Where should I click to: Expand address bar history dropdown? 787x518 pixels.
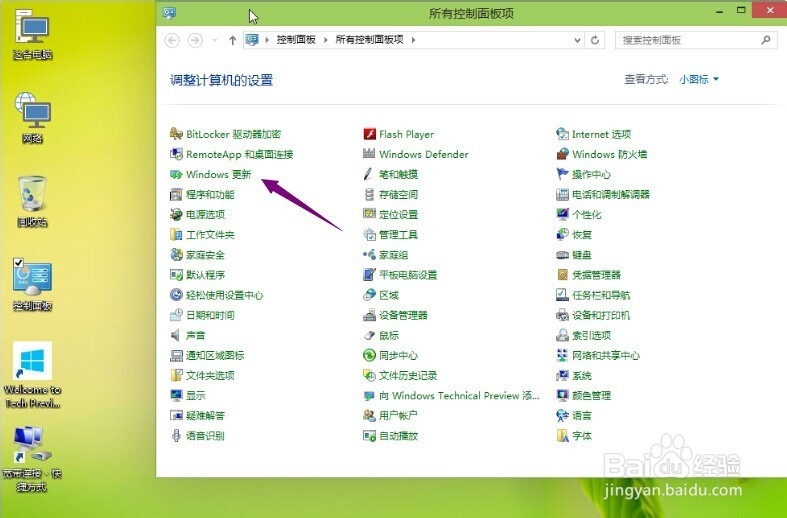point(577,40)
